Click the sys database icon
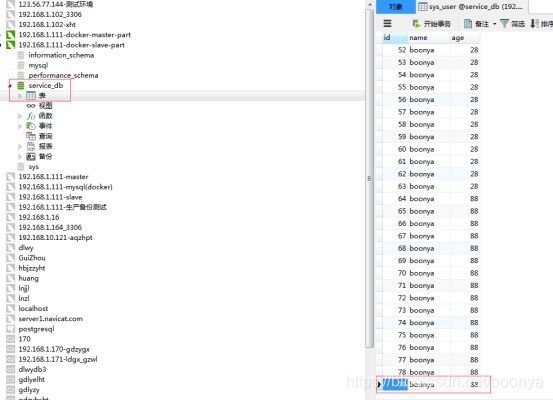Screen dimensions: 553x400 (21, 166)
